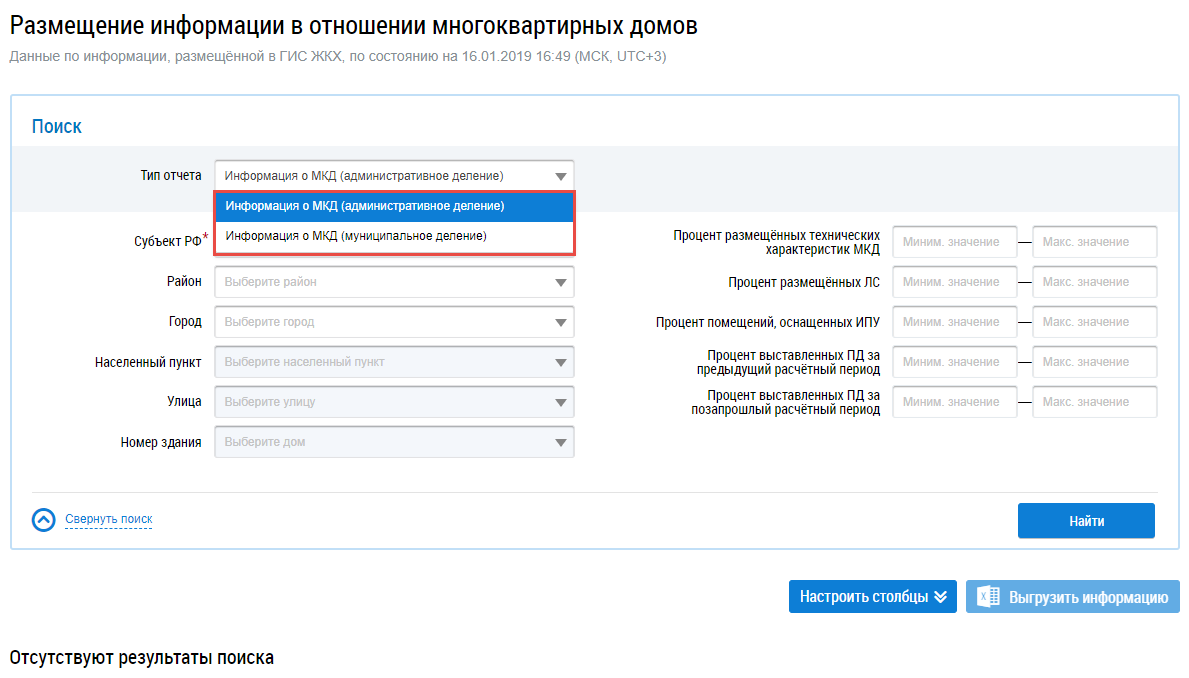1189x678 pixels.
Task: Expand the Район dropdown
Action: coord(561,282)
